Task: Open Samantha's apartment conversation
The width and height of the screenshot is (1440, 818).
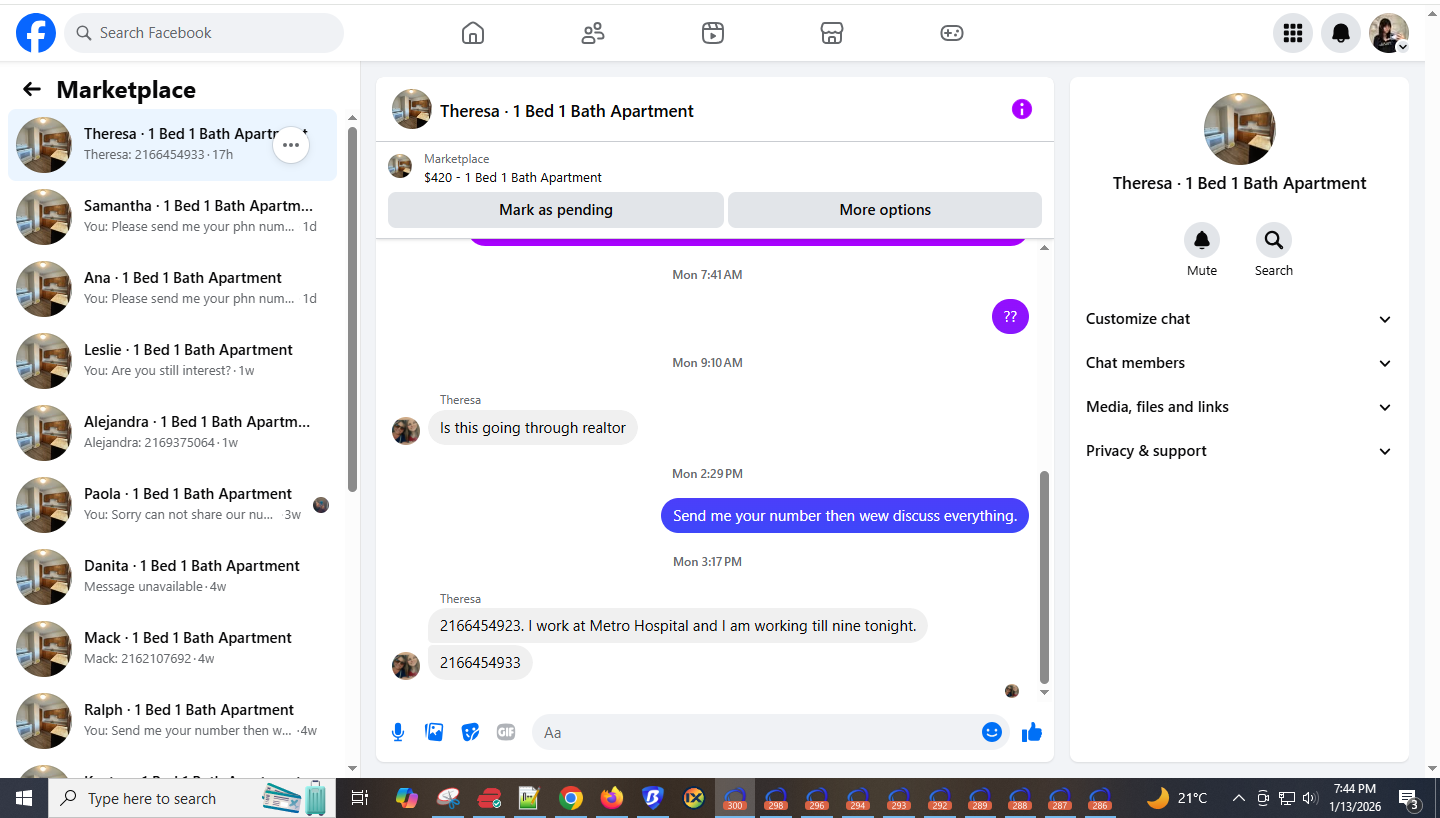Action: (172, 217)
